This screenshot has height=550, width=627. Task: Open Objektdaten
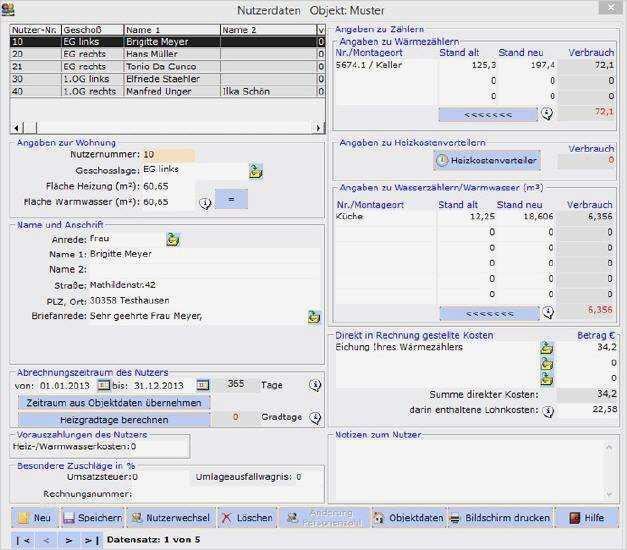(x=409, y=518)
